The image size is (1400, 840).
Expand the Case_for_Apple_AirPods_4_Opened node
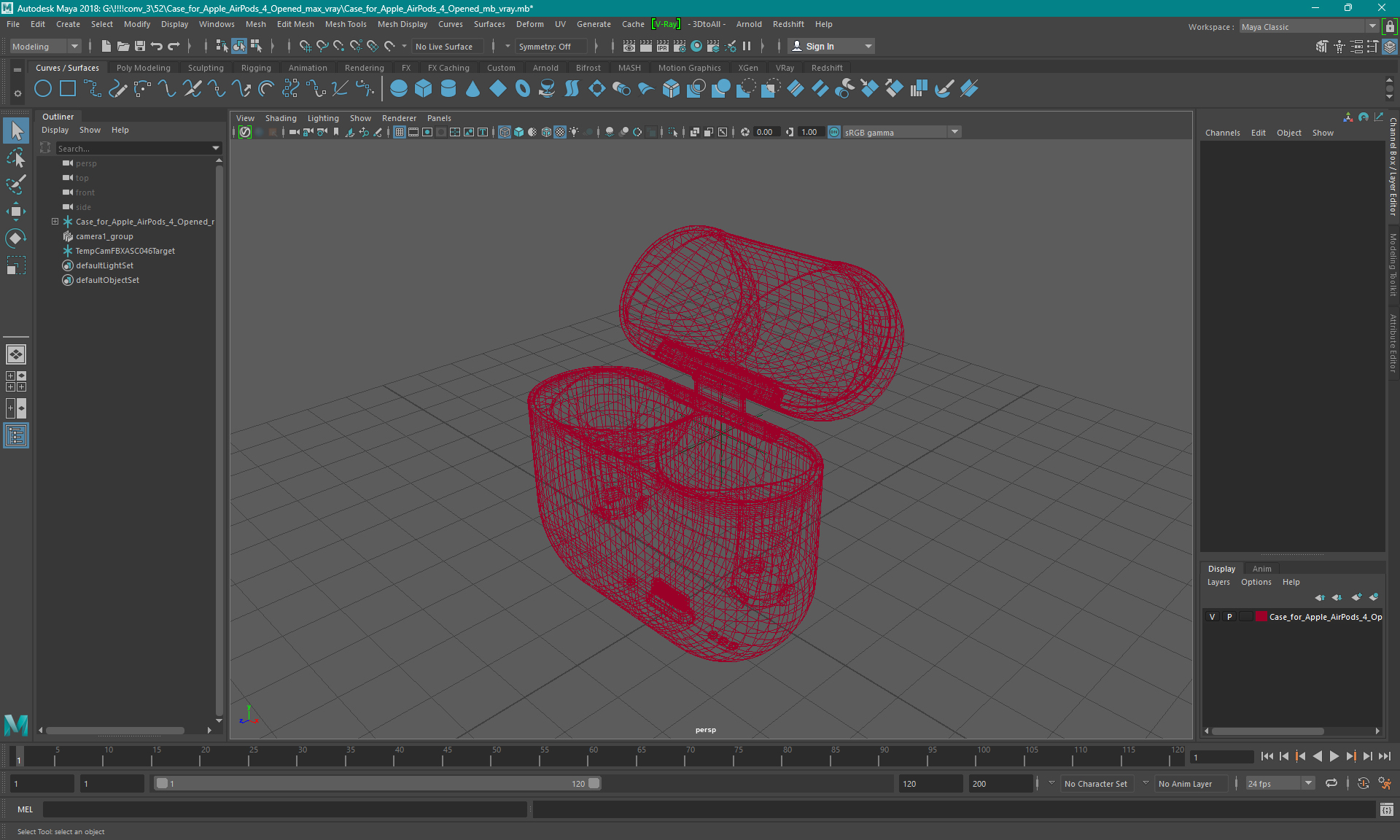[x=55, y=222]
